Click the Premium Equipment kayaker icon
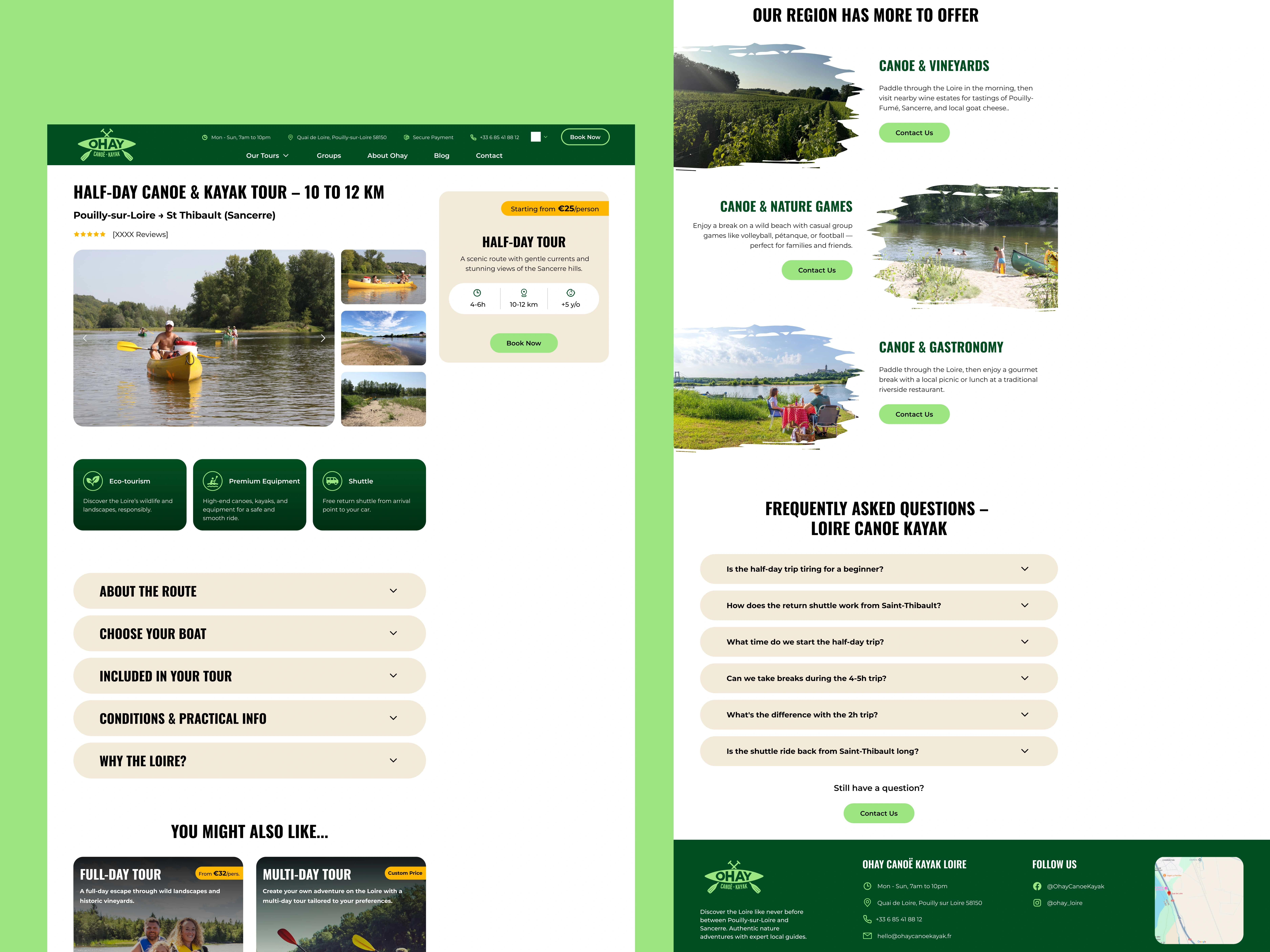 [213, 481]
